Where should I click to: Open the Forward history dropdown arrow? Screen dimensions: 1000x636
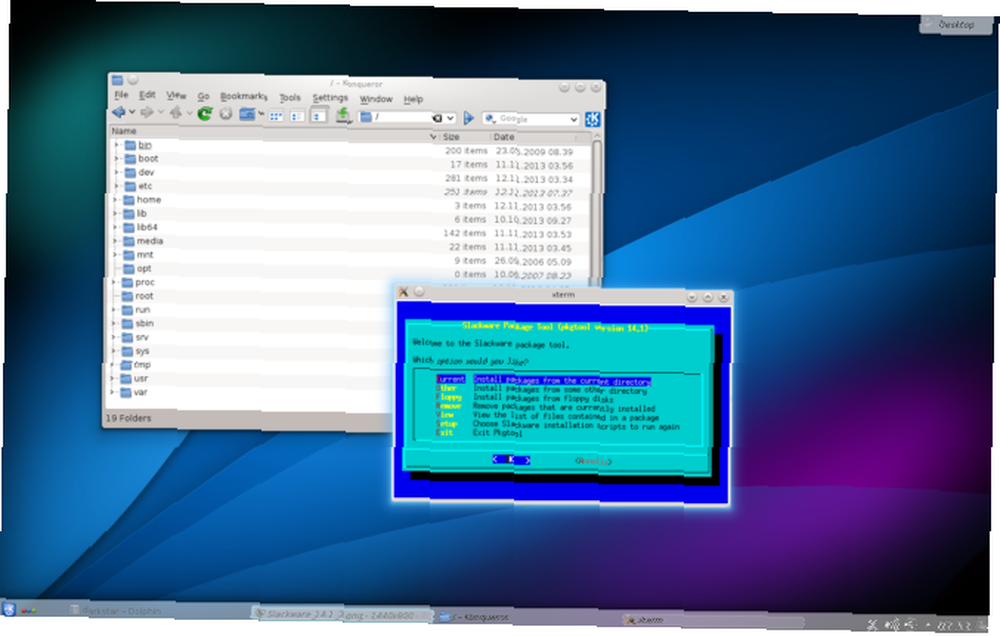[x=160, y=113]
